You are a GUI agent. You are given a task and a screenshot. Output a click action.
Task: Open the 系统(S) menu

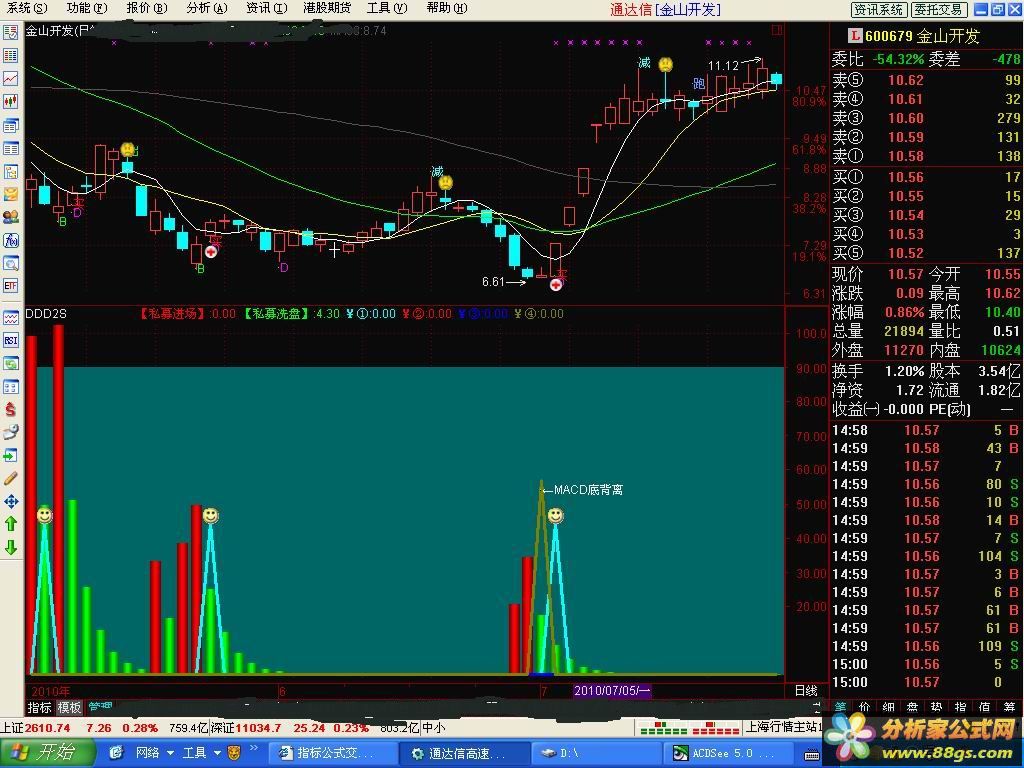click(26, 8)
